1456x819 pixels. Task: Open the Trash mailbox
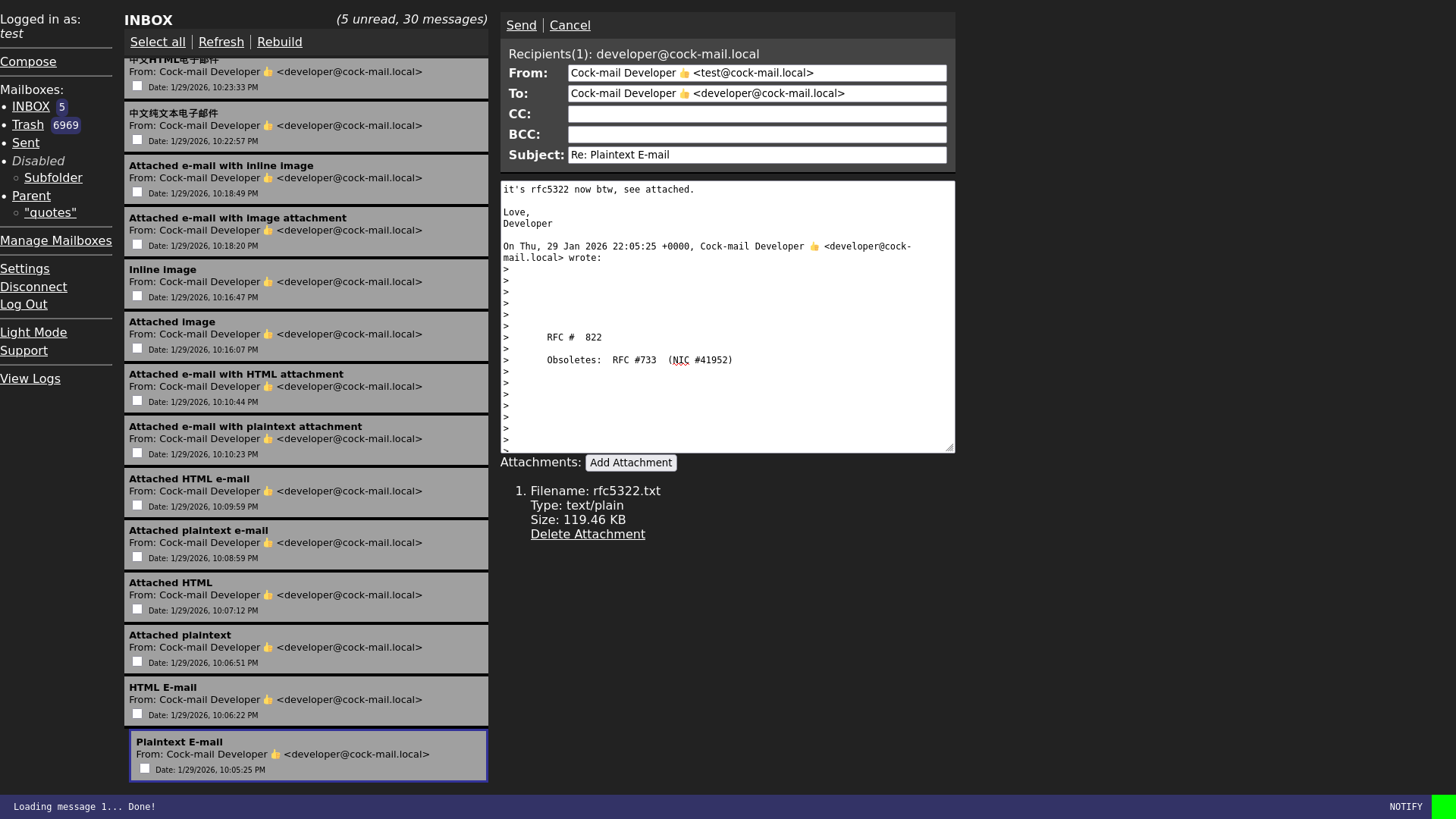pos(27,124)
